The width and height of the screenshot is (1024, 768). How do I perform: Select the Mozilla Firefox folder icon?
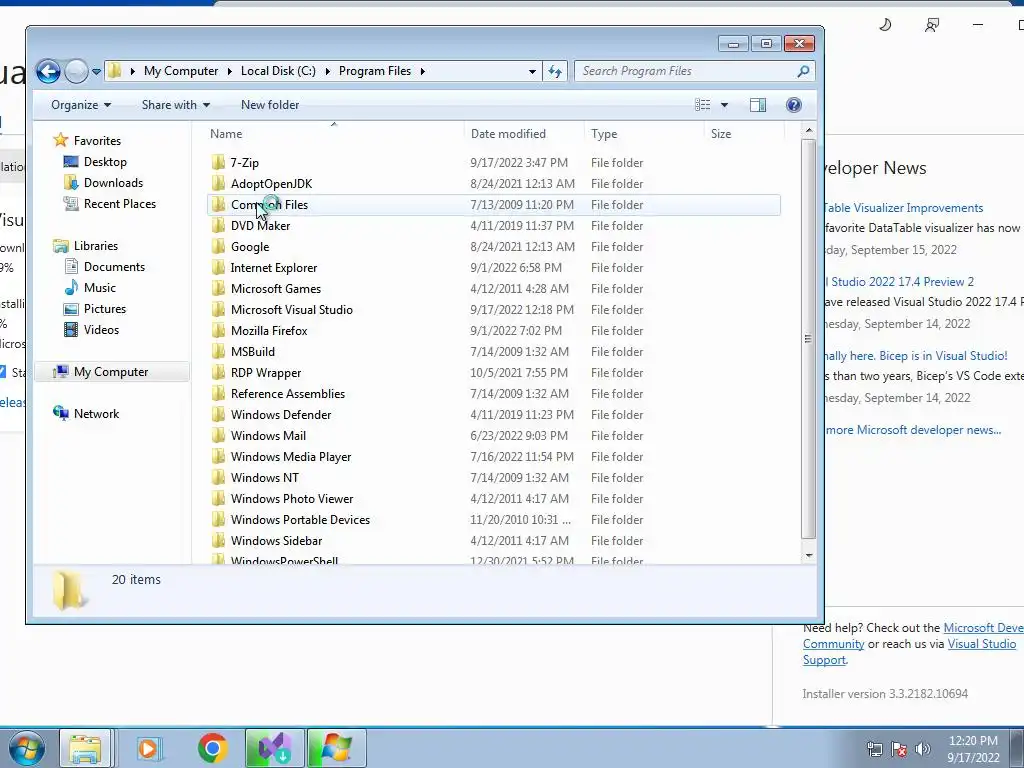tap(219, 330)
